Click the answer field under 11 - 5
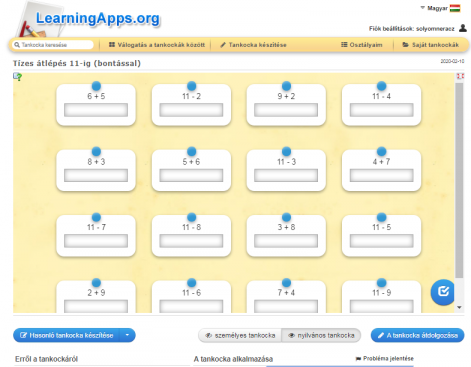This screenshot has width=471, height=367. pos(381,241)
